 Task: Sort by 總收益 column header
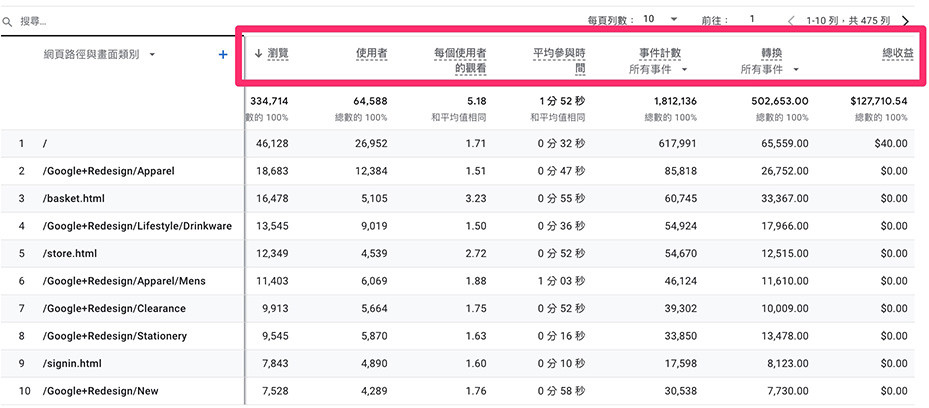click(898, 53)
